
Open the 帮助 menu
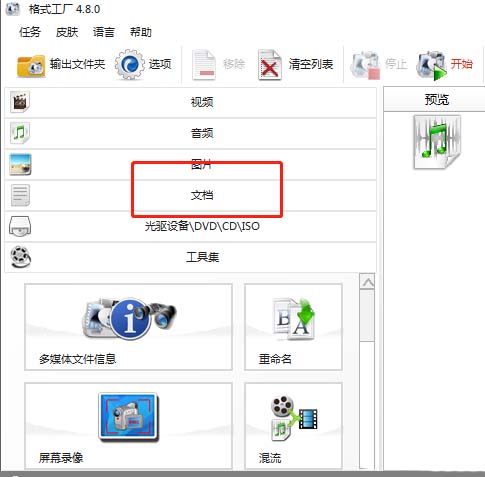click(141, 32)
